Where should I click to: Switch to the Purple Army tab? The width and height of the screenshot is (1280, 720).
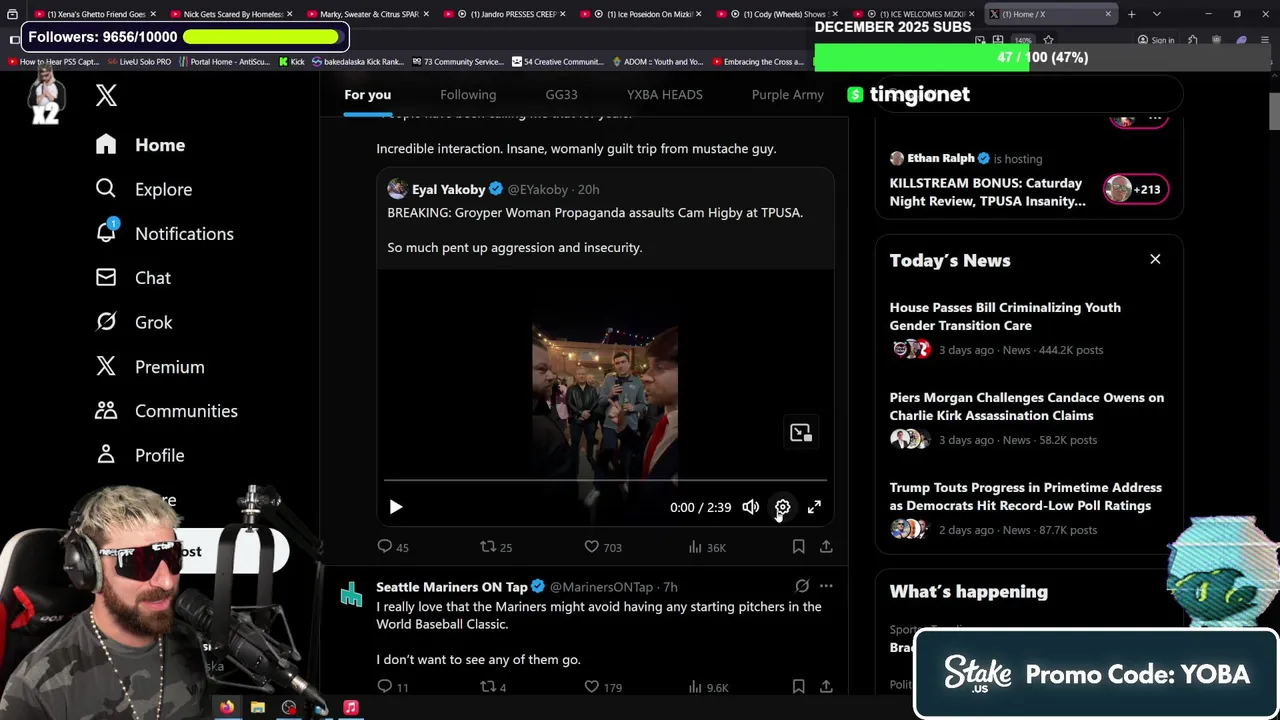(x=788, y=95)
